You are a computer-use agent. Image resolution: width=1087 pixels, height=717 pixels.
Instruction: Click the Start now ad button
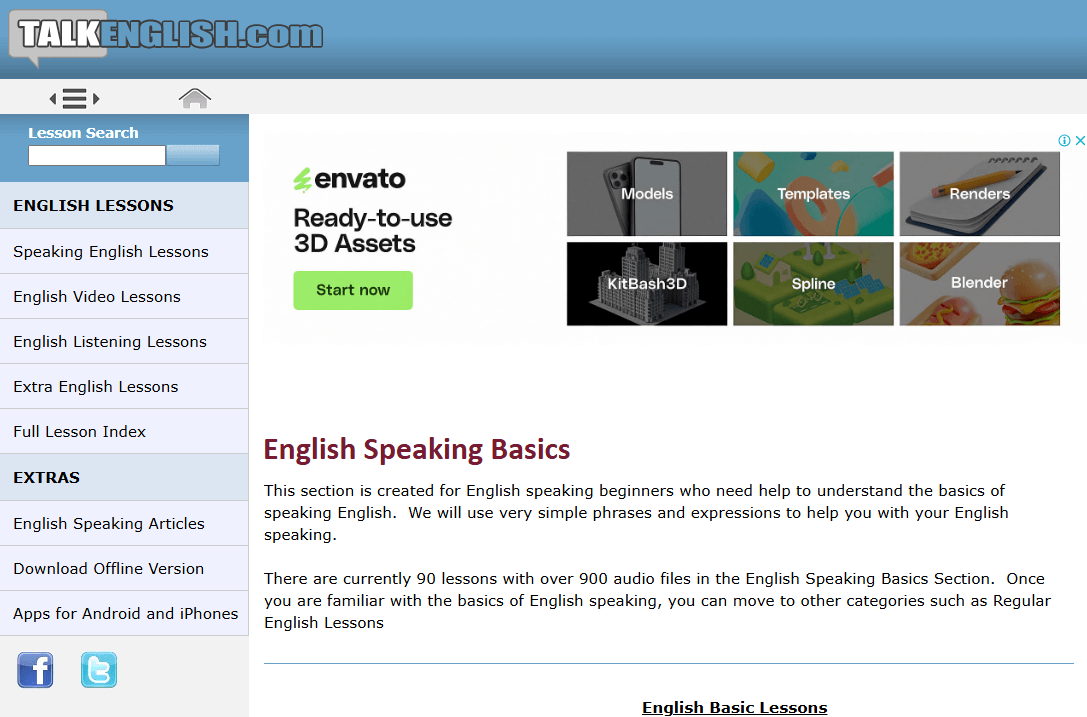(x=353, y=290)
